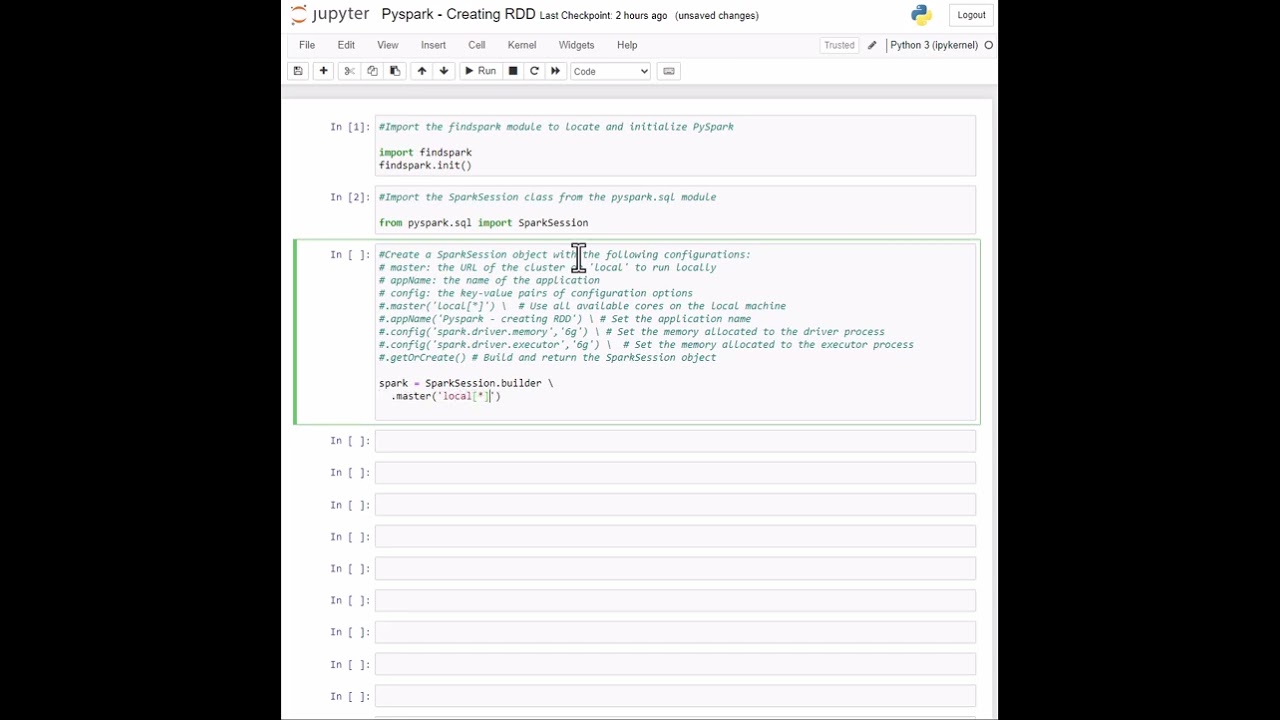The width and height of the screenshot is (1280, 720).
Task: Open the command palette keyboard icon
Action: point(669,71)
